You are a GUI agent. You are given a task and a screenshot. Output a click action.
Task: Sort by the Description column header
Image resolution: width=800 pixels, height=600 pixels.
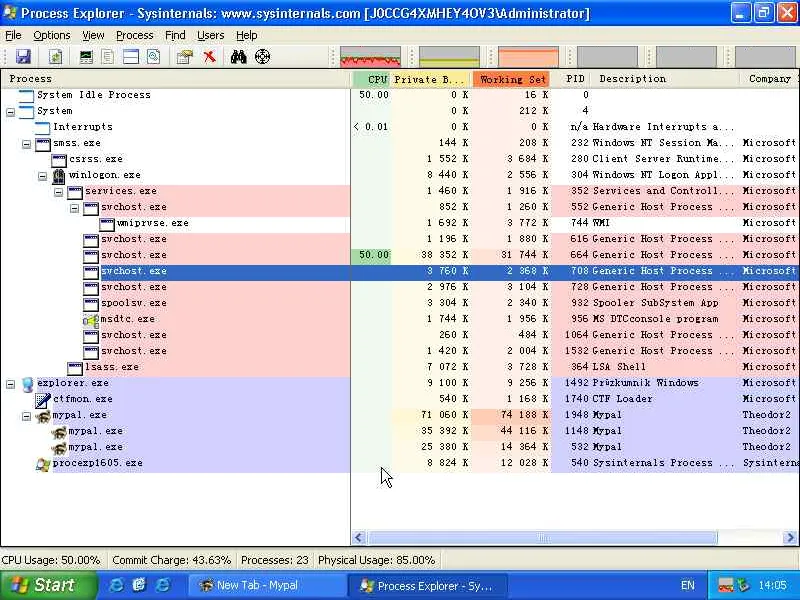tap(665, 79)
